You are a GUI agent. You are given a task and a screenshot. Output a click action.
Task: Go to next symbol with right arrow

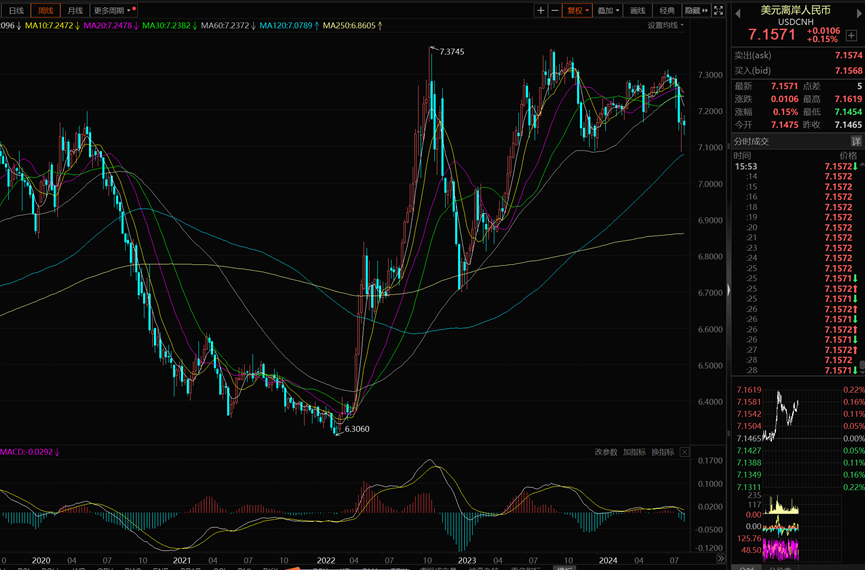coord(859,13)
